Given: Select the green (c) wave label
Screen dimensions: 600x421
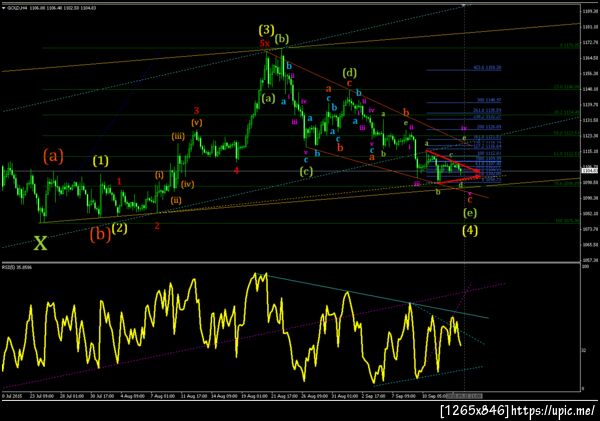Looking at the screenshot, I should tap(306, 171).
